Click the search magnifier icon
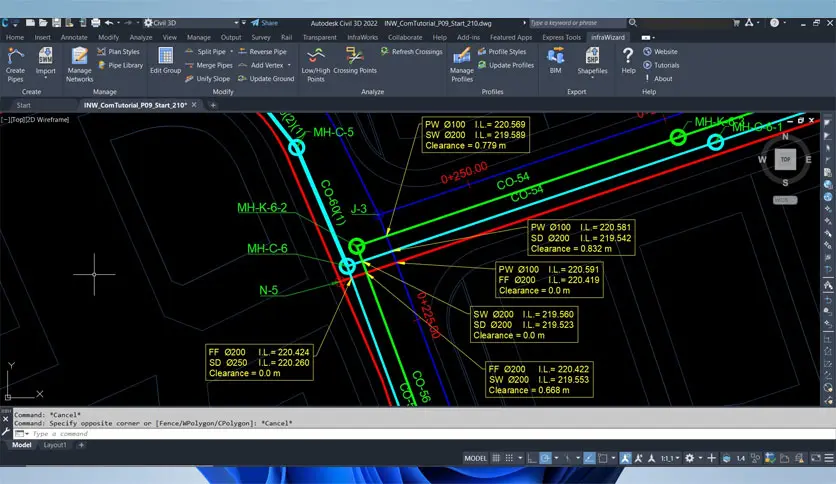Viewport: 836px width, 484px height. (632, 23)
